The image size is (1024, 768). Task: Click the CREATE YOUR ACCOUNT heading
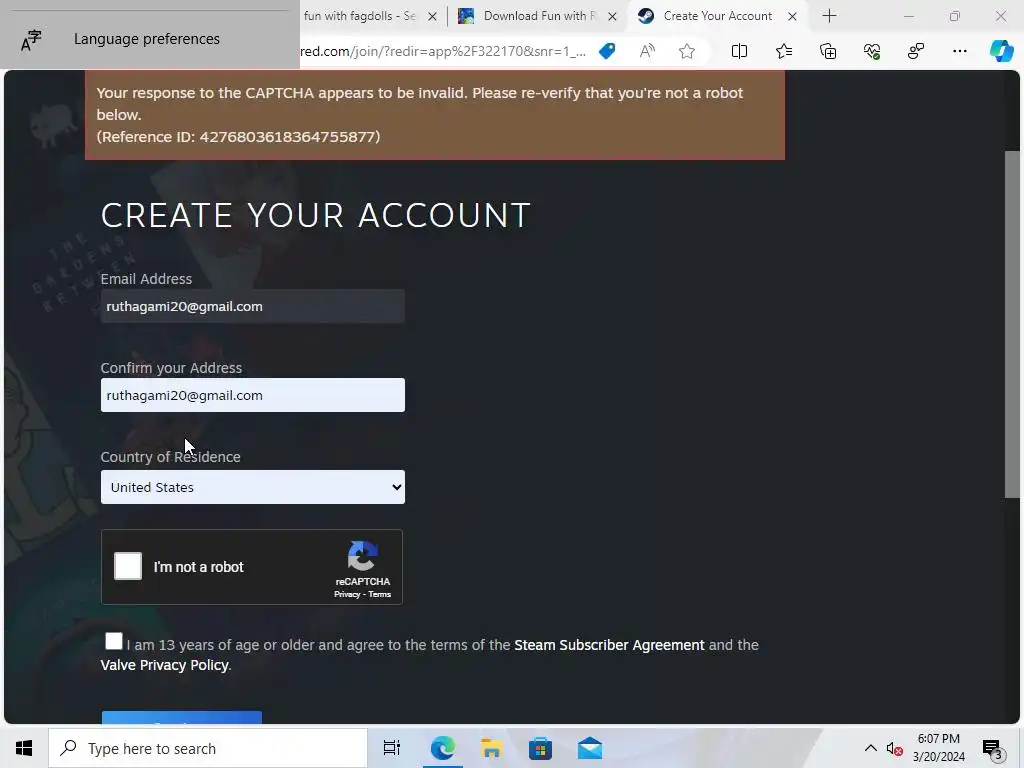[315, 215]
